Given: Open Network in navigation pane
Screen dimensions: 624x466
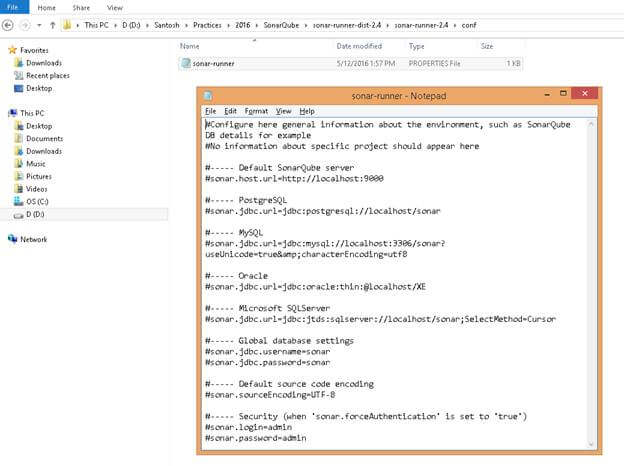Looking at the screenshot, I should tap(33, 239).
